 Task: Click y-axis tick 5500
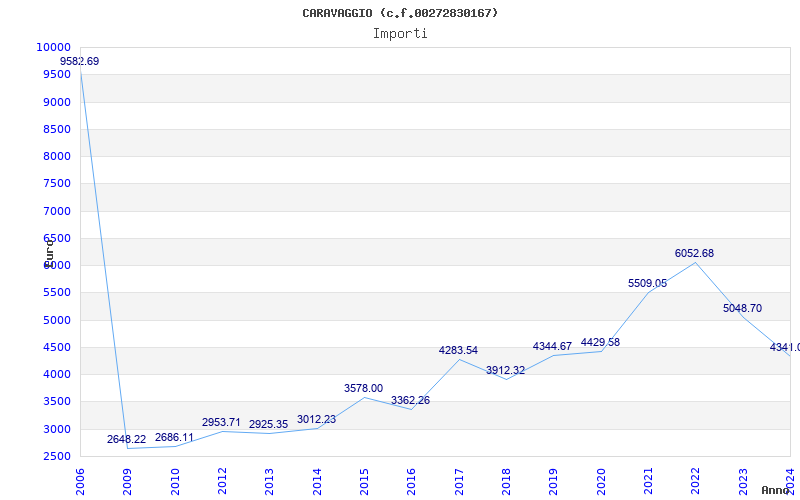(x=57, y=293)
